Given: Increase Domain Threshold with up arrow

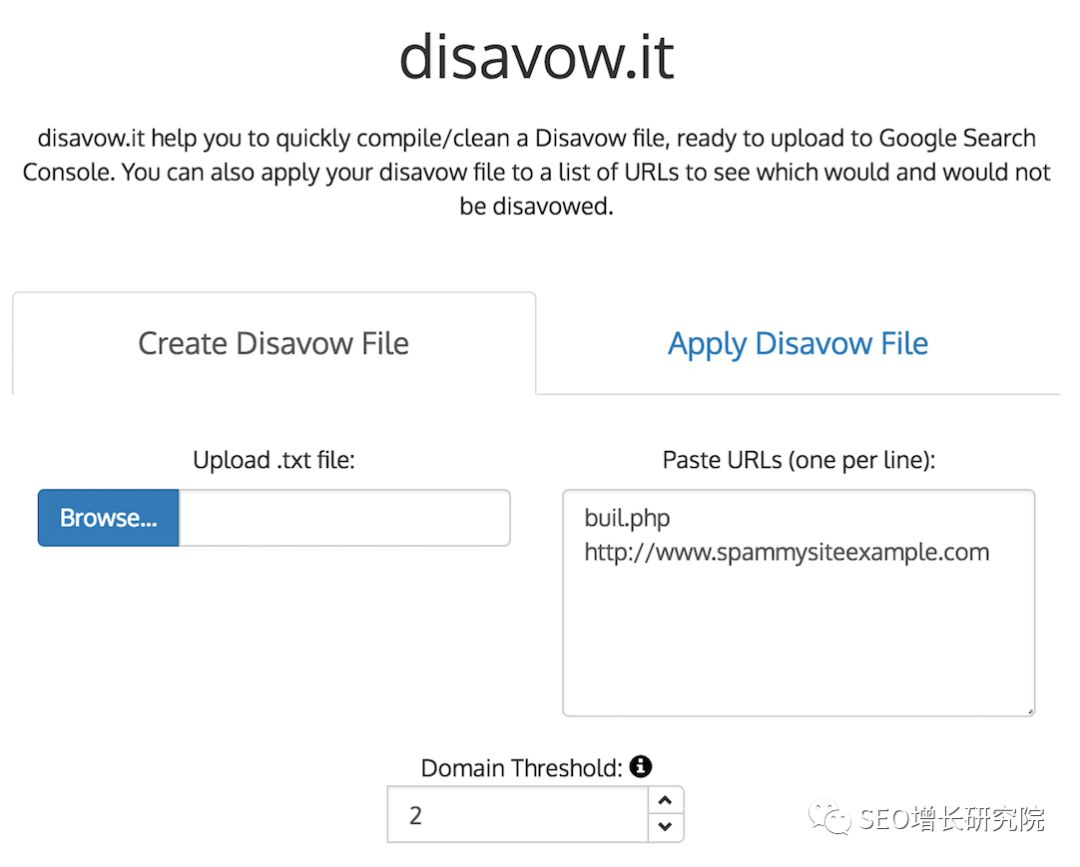Looking at the screenshot, I should pos(665,800).
